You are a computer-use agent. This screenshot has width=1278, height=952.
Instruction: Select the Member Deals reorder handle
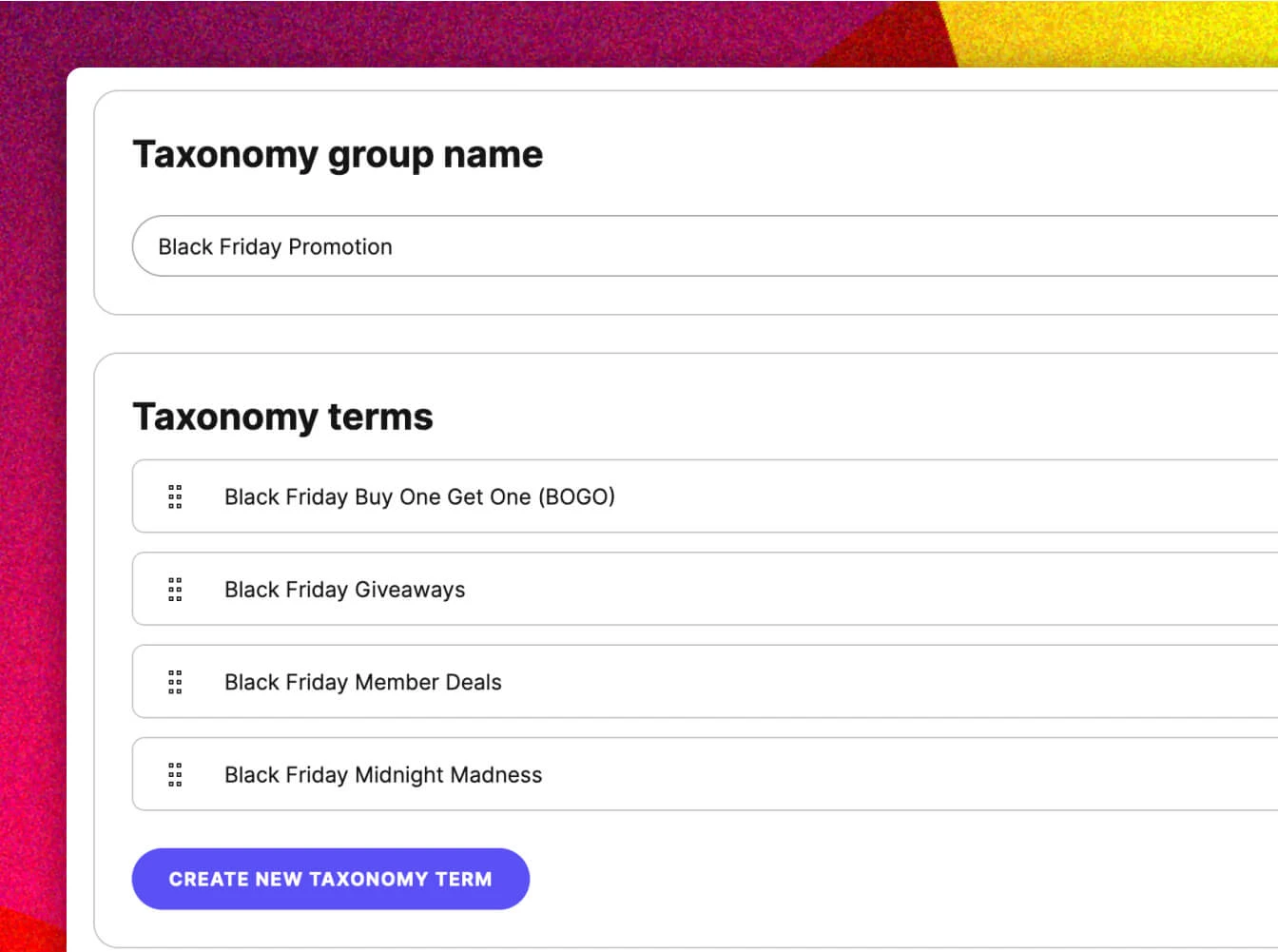tap(175, 682)
